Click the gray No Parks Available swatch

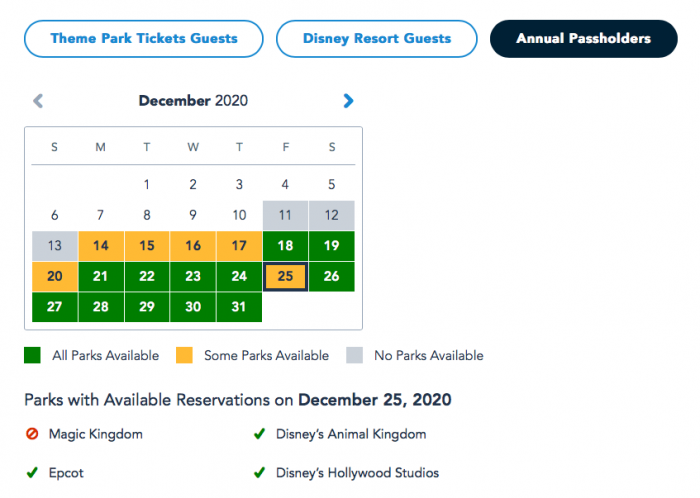[x=354, y=355]
